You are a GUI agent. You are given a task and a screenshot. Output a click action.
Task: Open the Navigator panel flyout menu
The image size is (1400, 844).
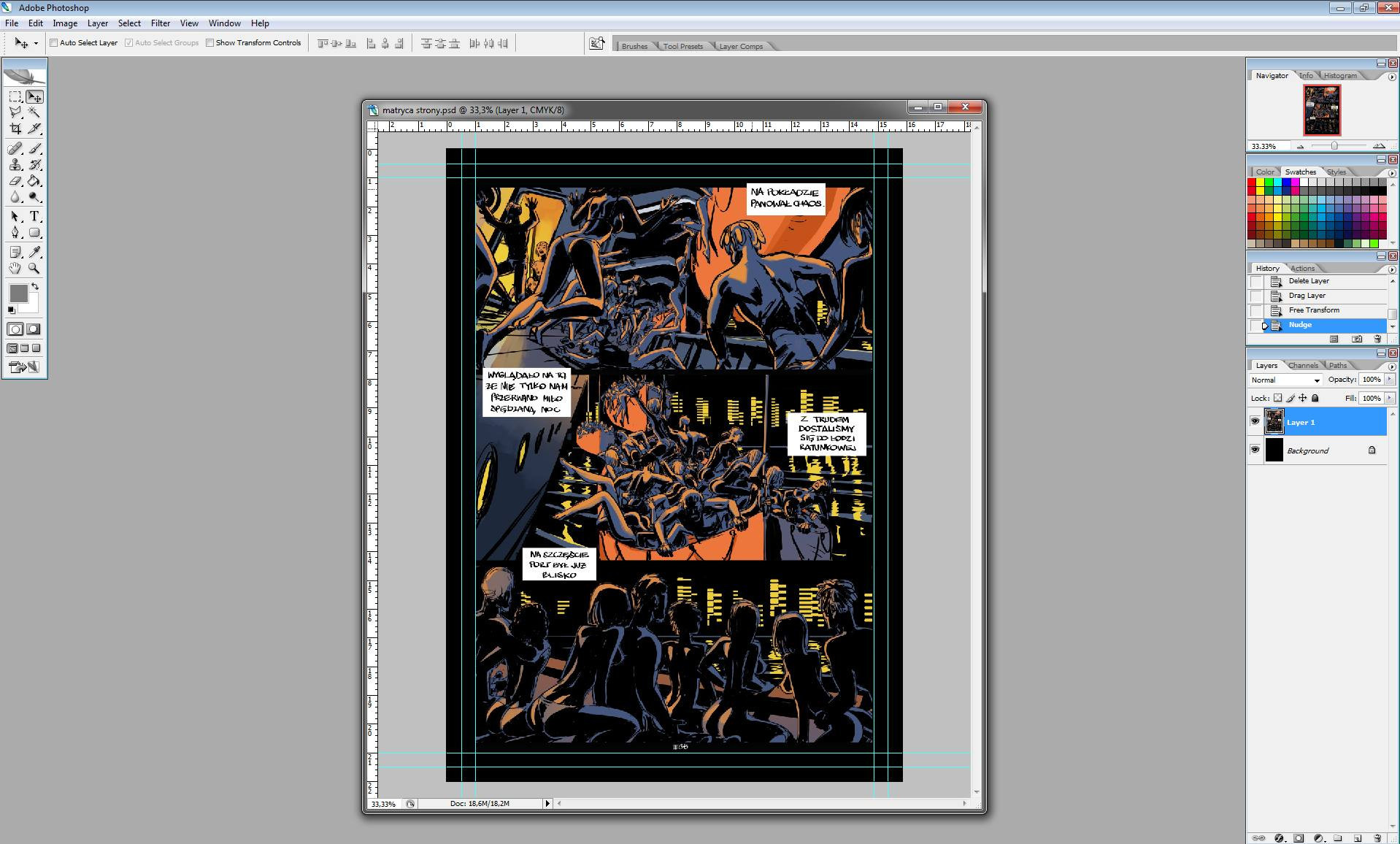(x=1391, y=77)
